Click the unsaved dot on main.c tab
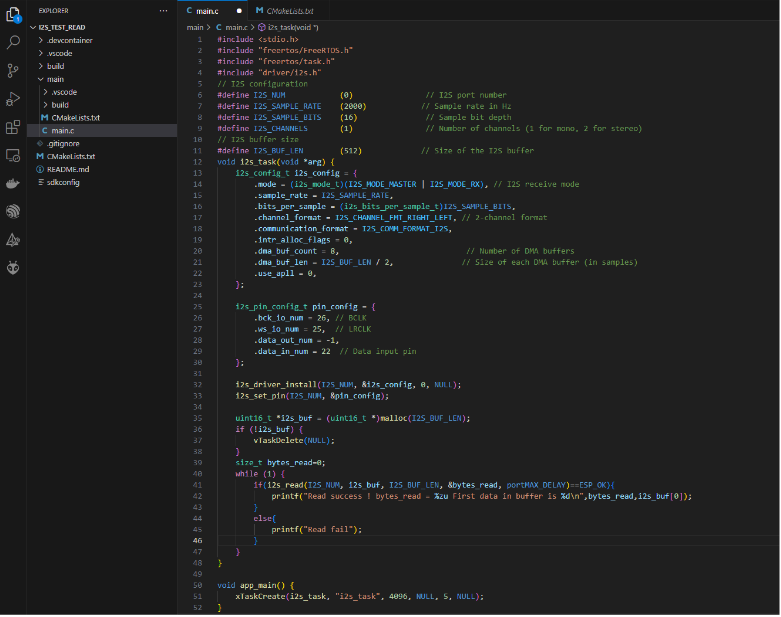The height and width of the screenshot is (617, 781). click(238, 10)
